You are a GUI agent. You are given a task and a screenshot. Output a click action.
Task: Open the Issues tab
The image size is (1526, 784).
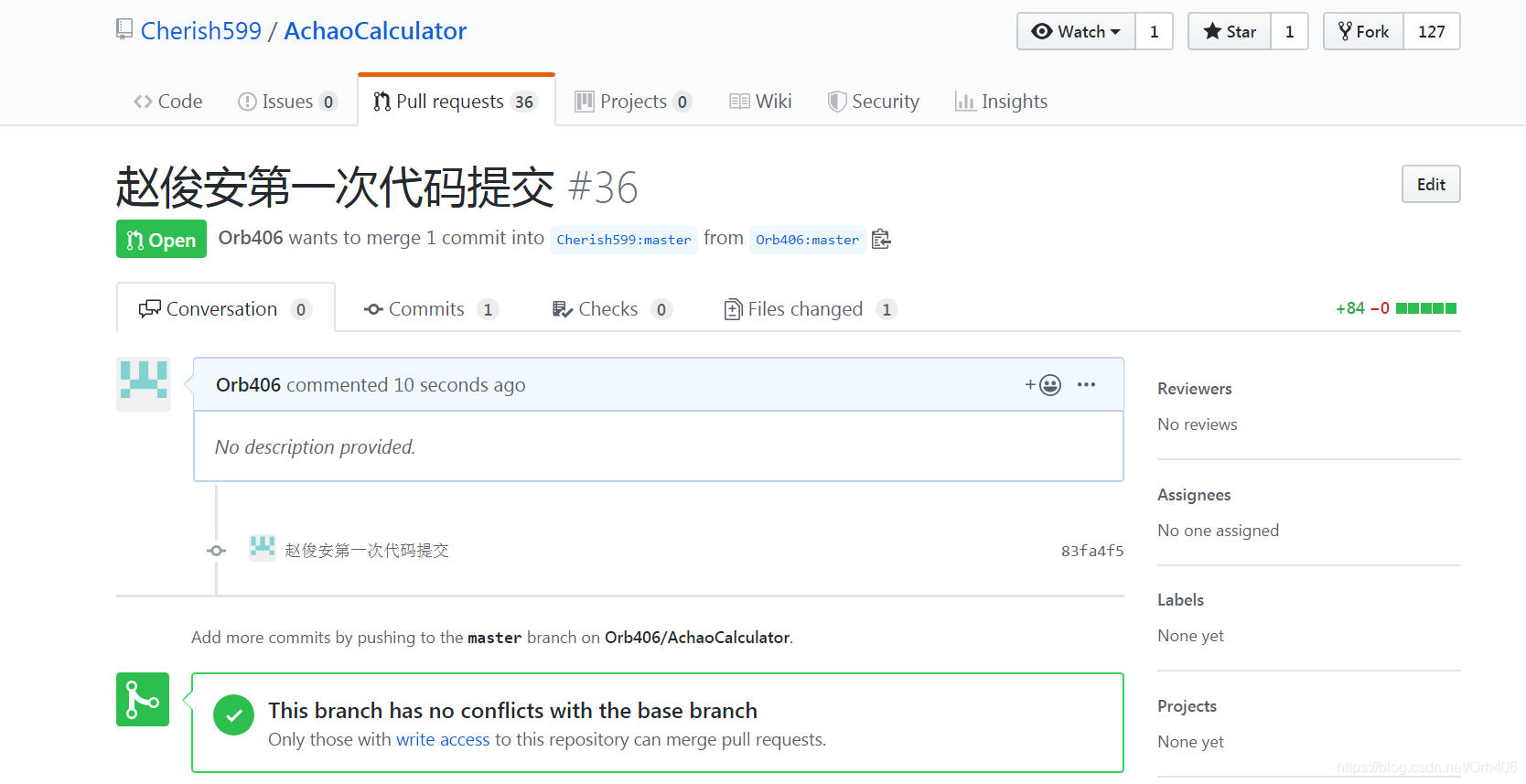coord(287,102)
